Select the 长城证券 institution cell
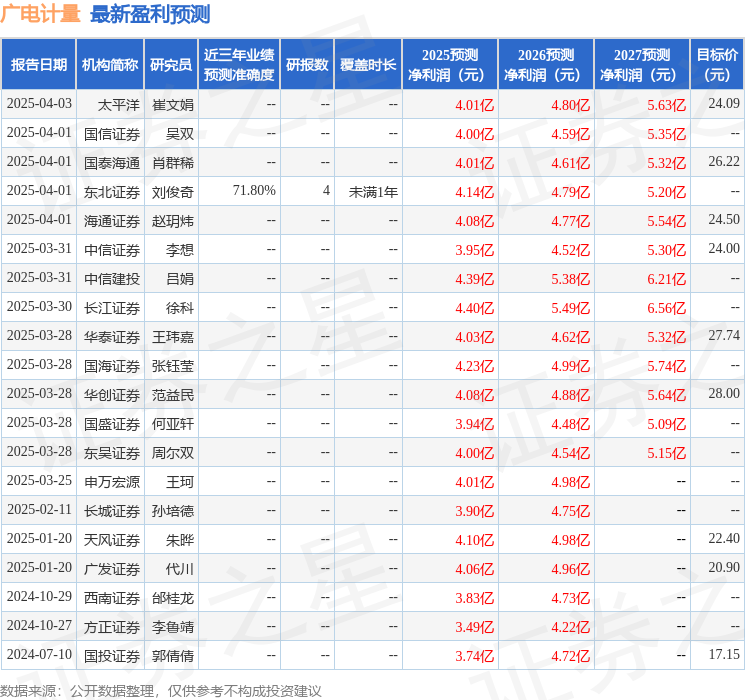745x700 pixels. tap(112, 511)
